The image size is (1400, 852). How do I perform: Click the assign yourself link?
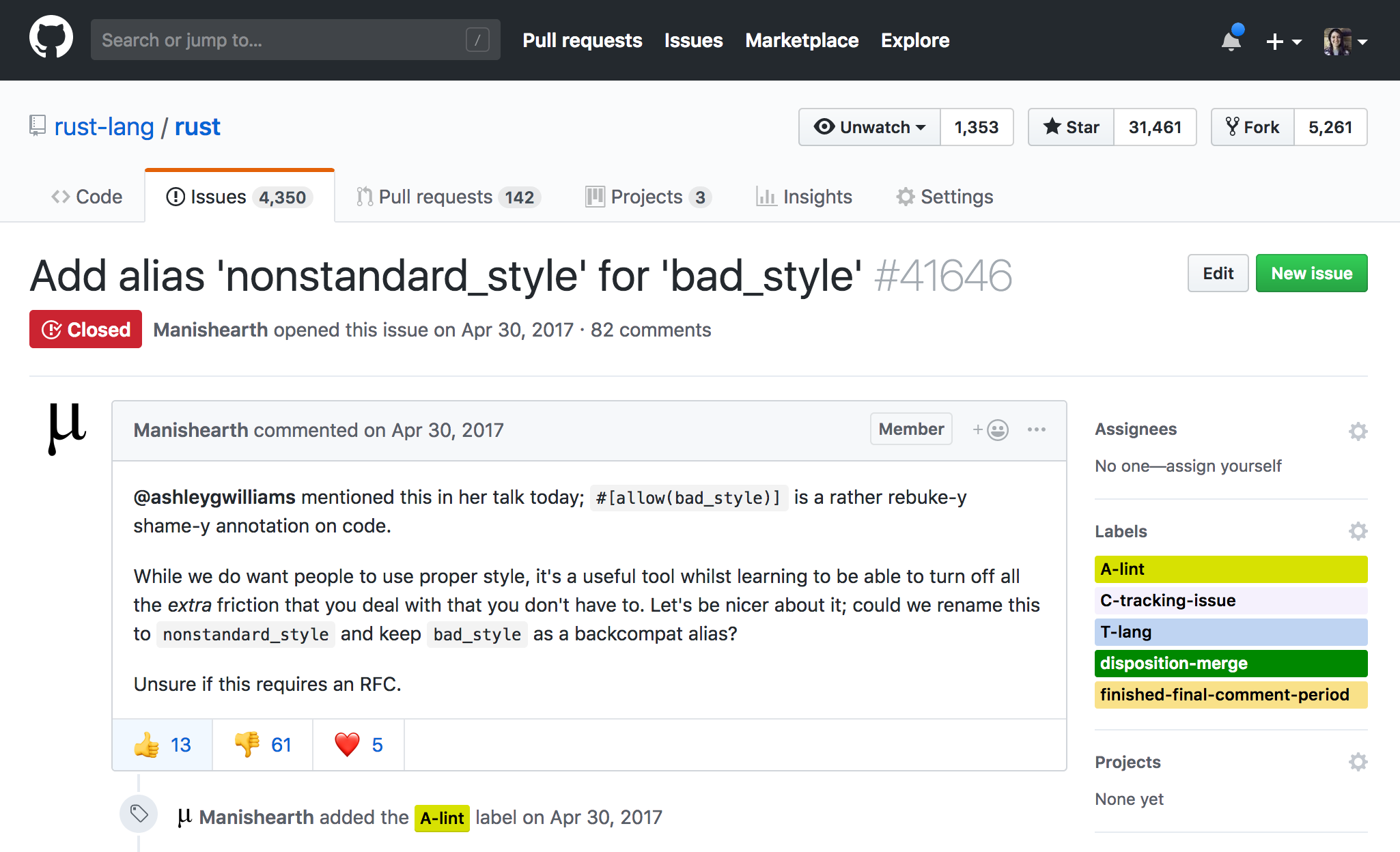click(1223, 466)
